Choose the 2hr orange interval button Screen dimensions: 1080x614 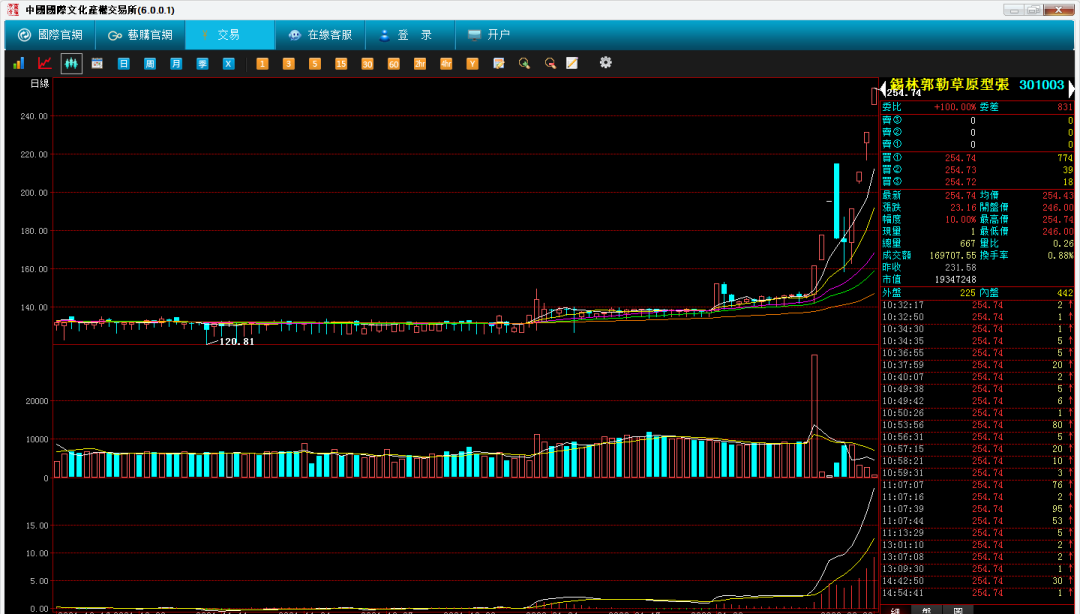pyautogui.click(x=419, y=63)
